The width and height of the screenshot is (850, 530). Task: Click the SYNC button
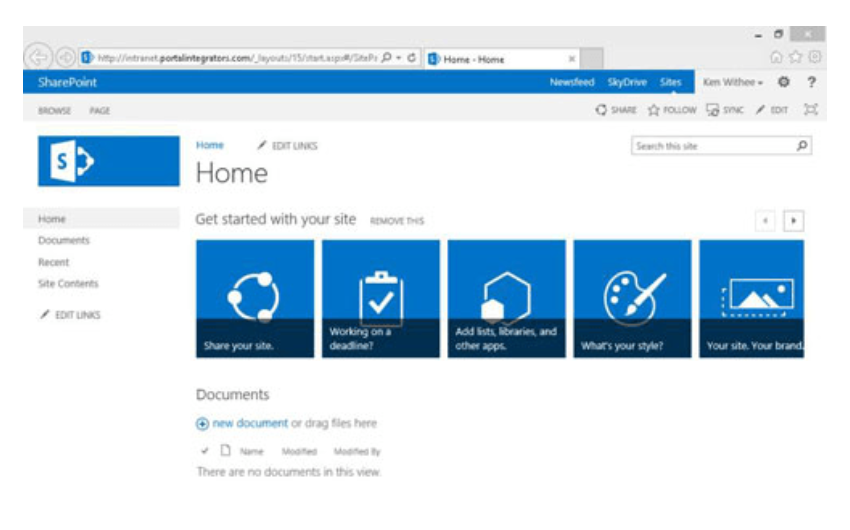tap(725, 110)
